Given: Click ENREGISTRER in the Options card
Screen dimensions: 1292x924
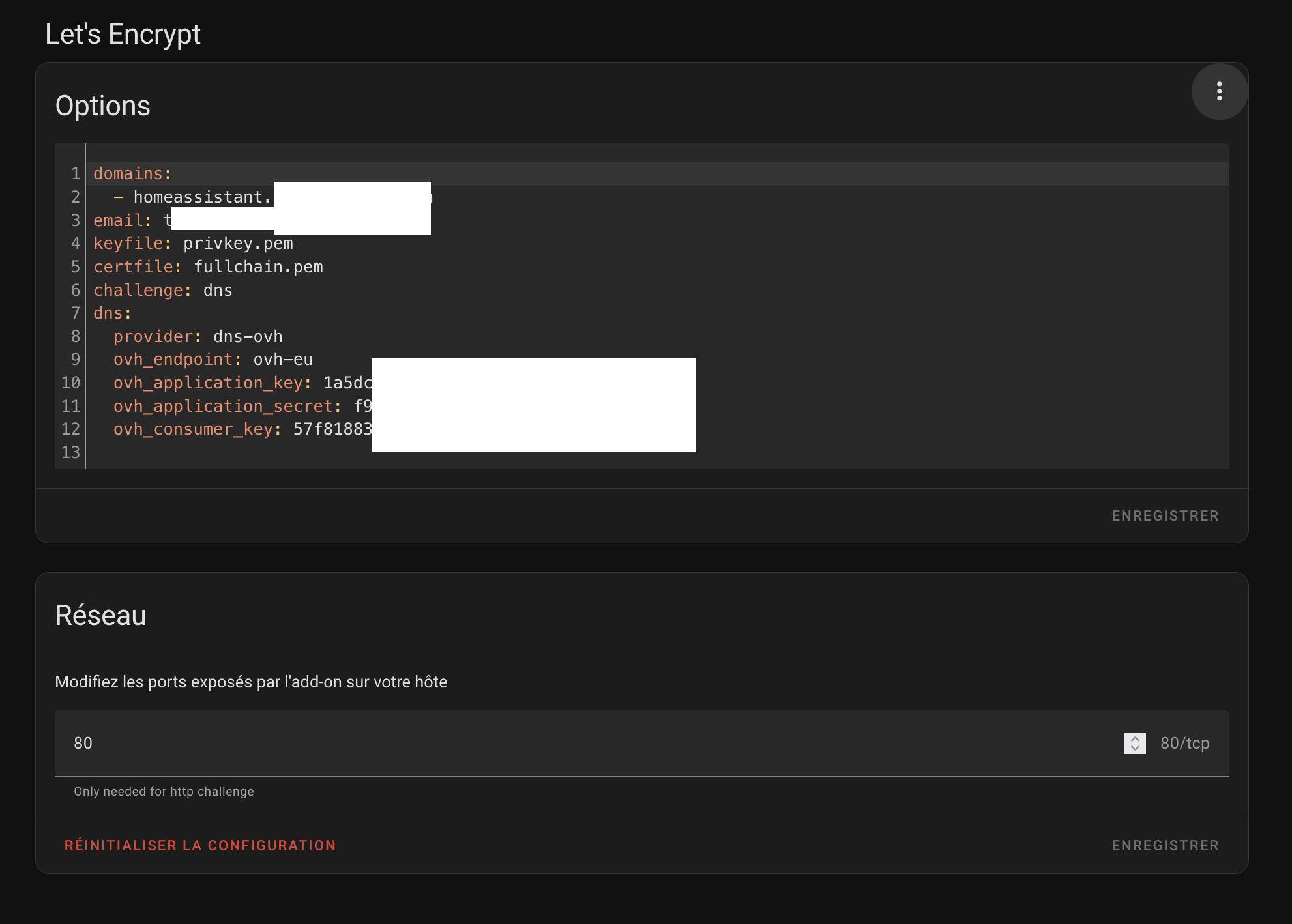Looking at the screenshot, I should click(x=1164, y=515).
